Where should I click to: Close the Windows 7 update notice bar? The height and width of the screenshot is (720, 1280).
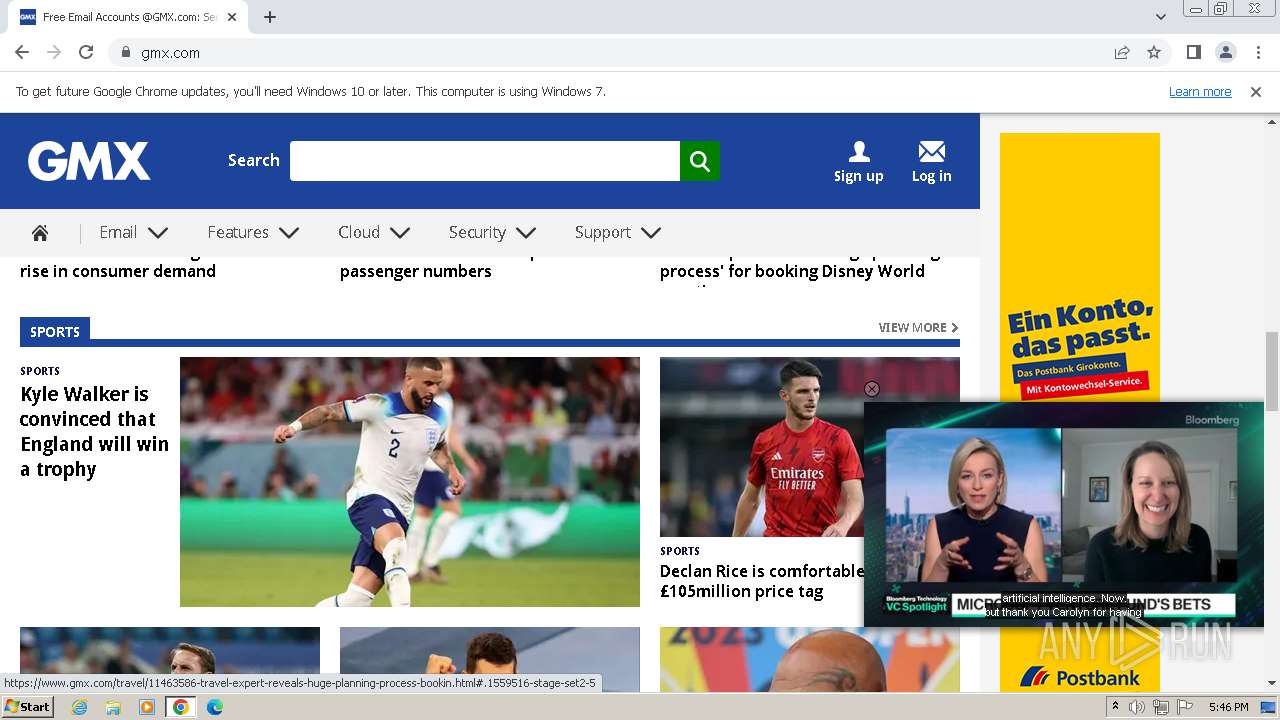[1256, 92]
